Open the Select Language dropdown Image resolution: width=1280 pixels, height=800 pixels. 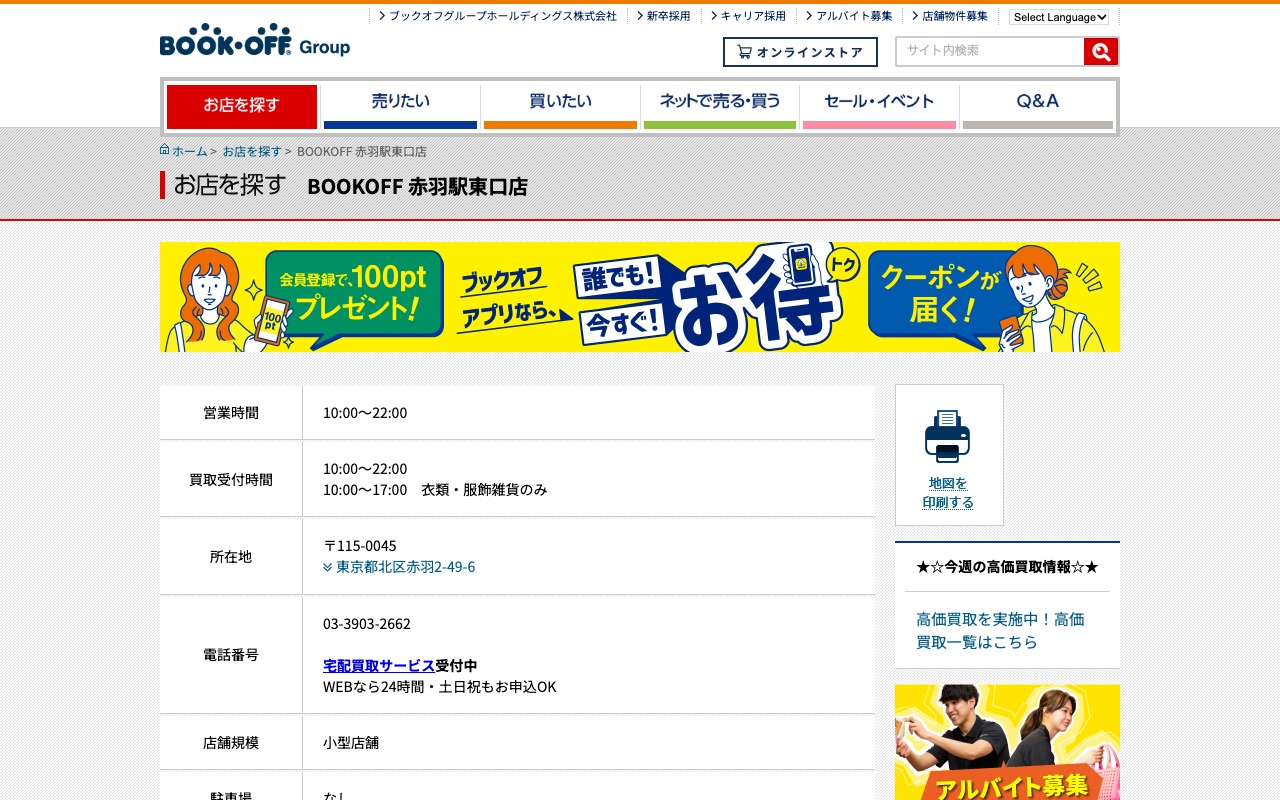coord(1059,17)
